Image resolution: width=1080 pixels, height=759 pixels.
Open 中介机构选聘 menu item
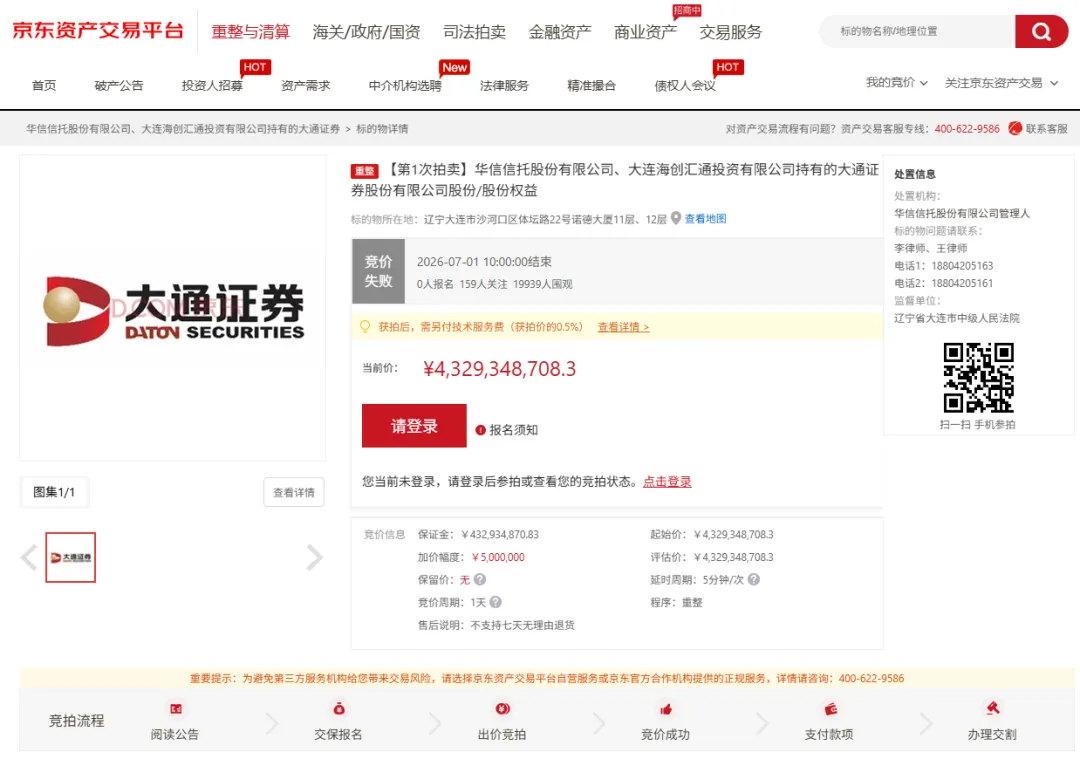[404, 85]
